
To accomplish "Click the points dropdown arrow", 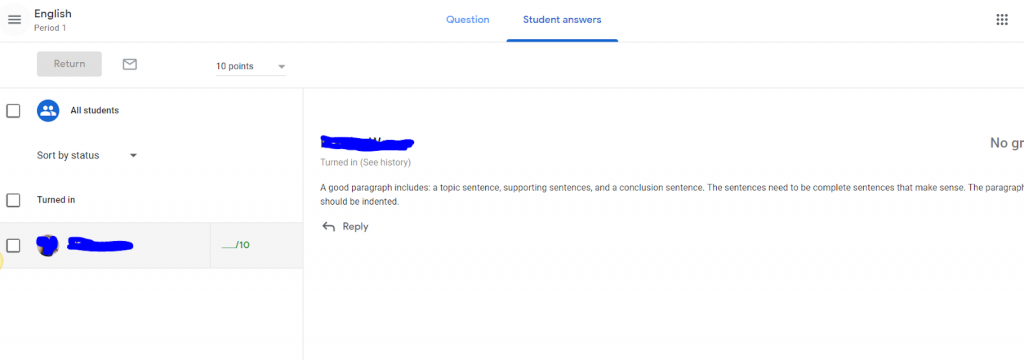I will [x=281, y=67].
